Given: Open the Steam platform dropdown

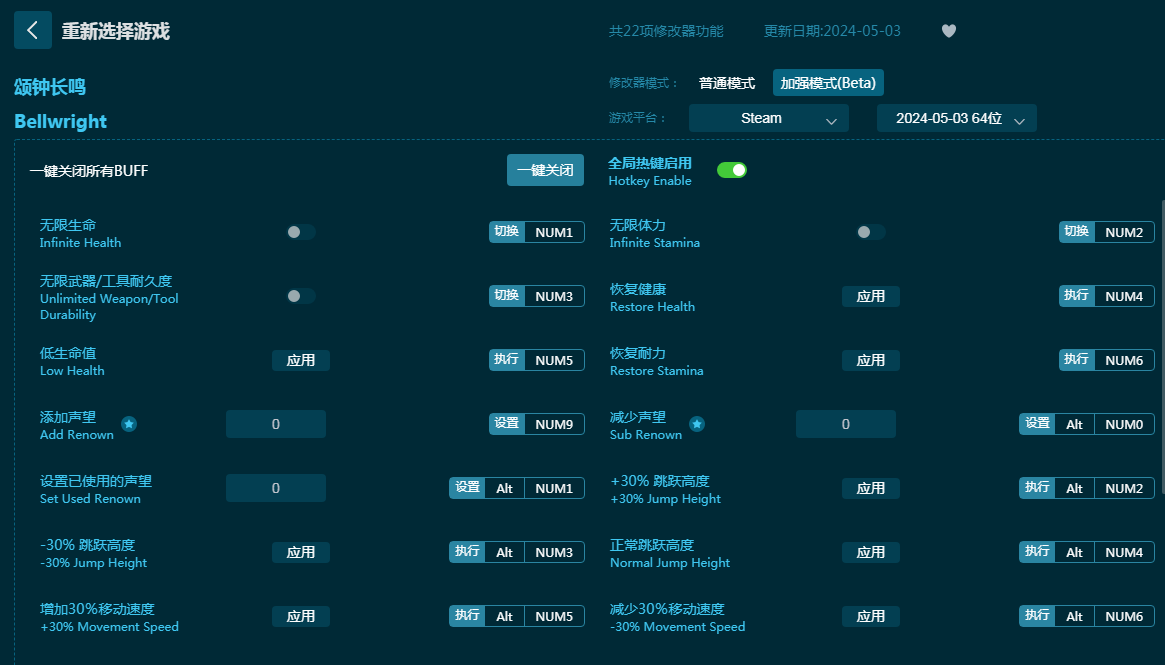Looking at the screenshot, I should click(769, 118).
